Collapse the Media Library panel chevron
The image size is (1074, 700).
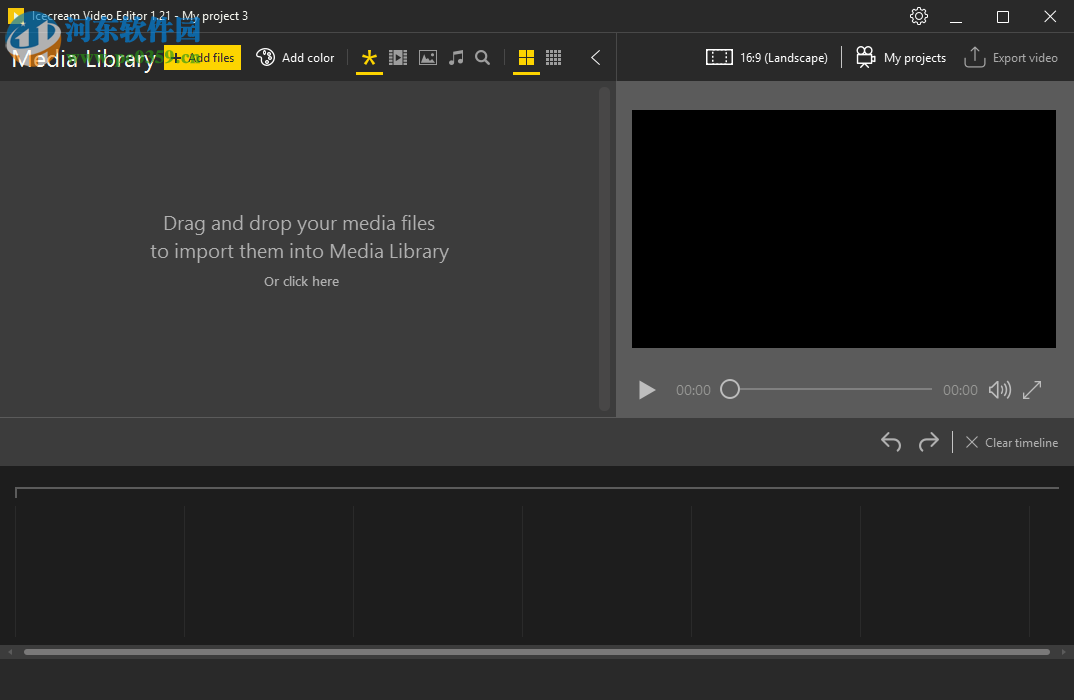coord(595,57)
